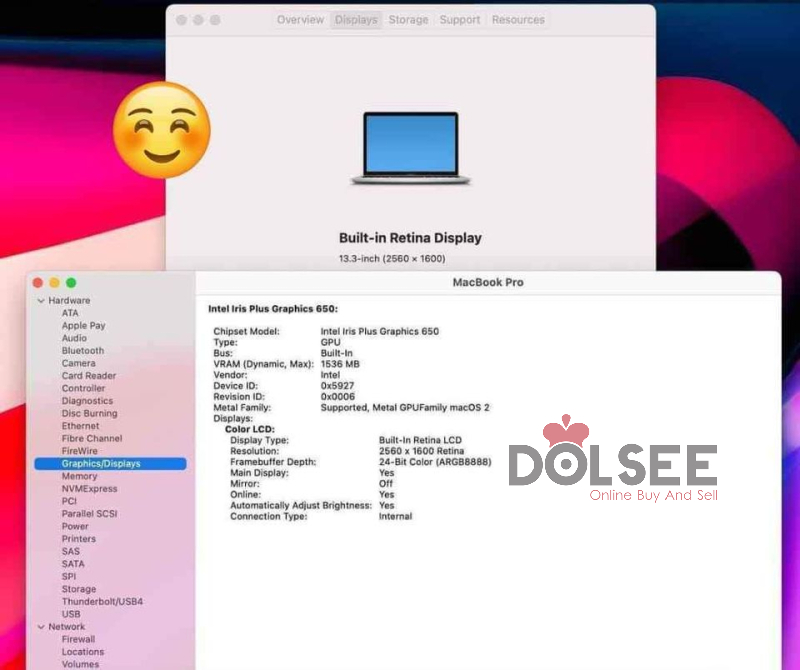Click the Intel Iris Plus Graphics 650 heading

click(273, 309)
